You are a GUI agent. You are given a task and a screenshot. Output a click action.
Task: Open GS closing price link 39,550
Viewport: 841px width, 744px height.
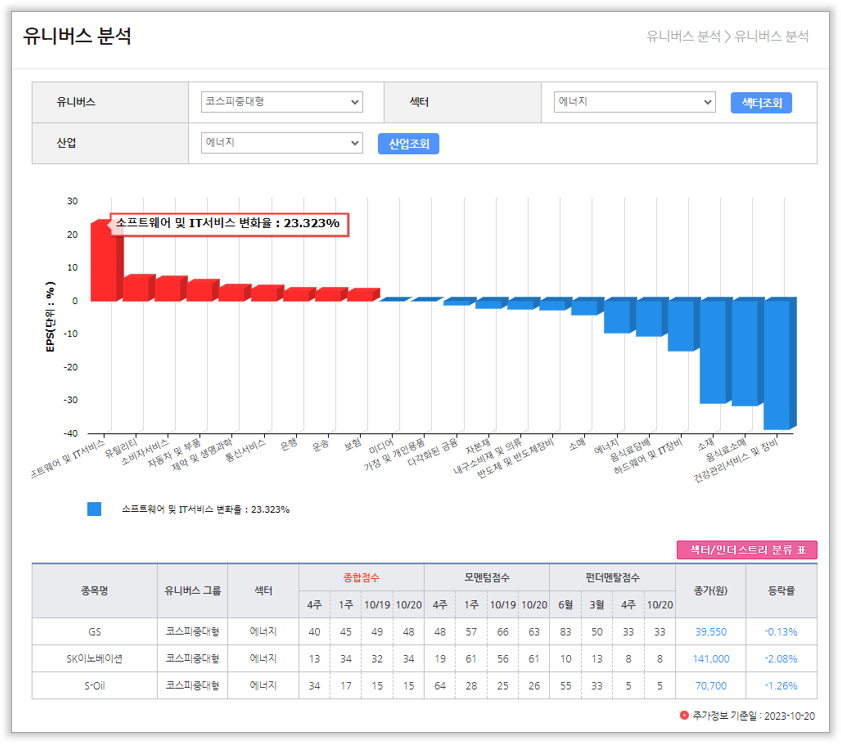(711, 632)
